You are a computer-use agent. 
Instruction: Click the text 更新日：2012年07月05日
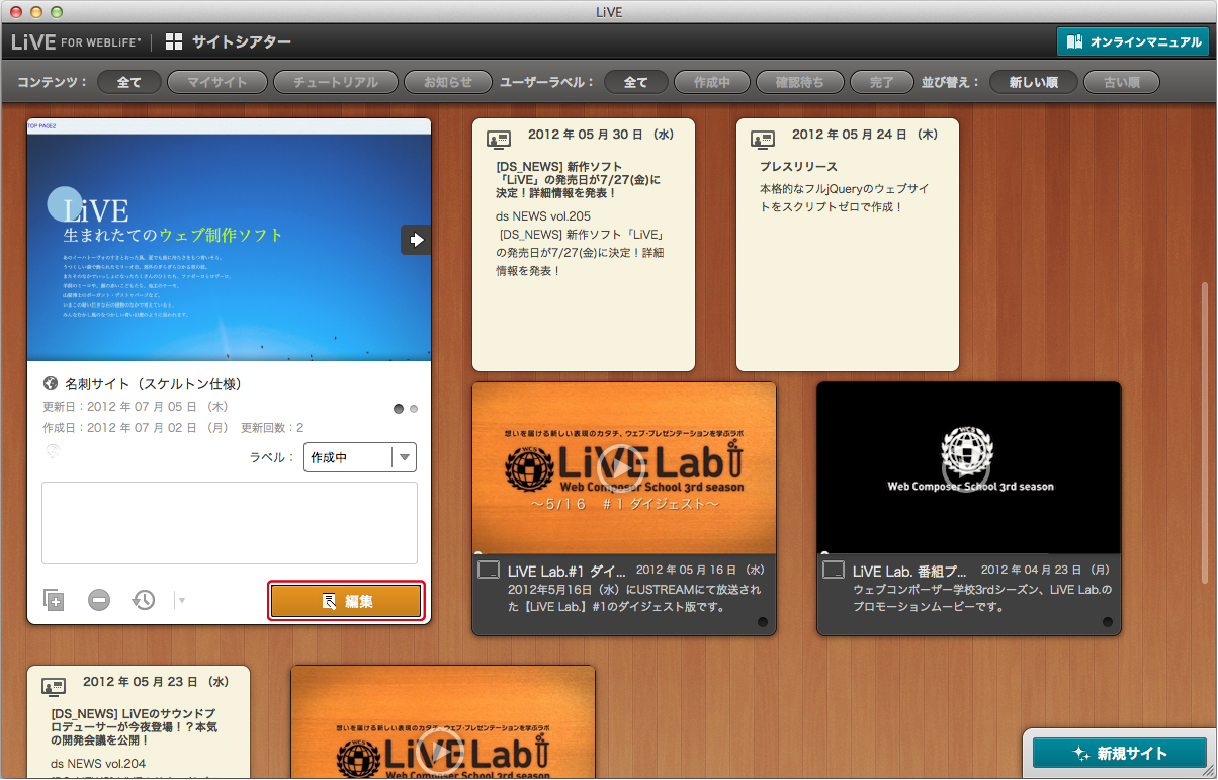tap(136, 408)
